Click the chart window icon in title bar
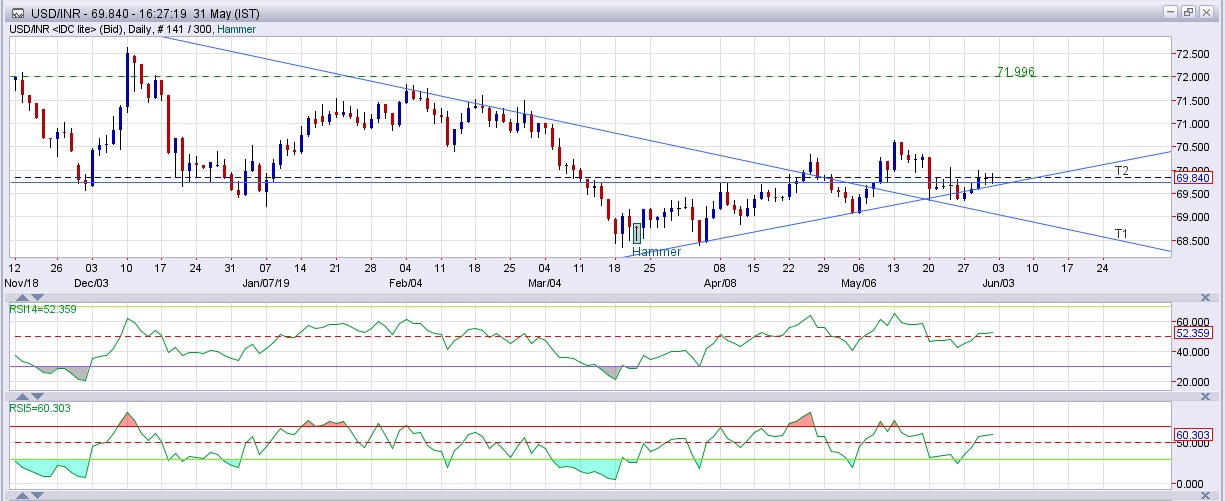The width and height of the screenshot is (1225, 501). coord(18,12)
